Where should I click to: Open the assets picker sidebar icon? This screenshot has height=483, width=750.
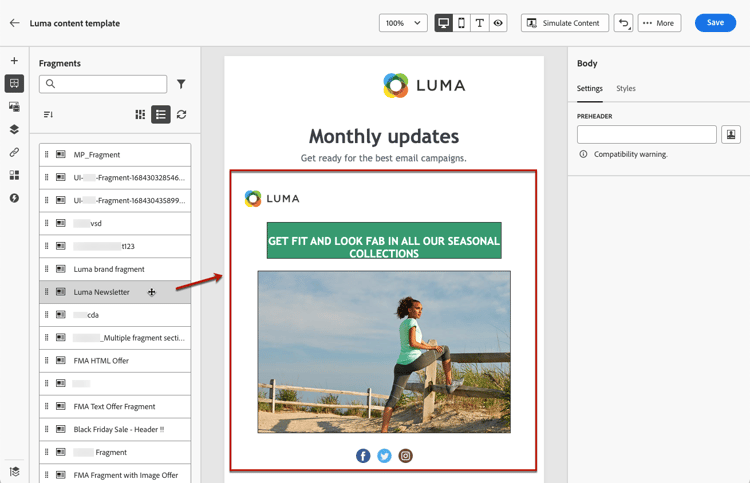tap(14, 106)
